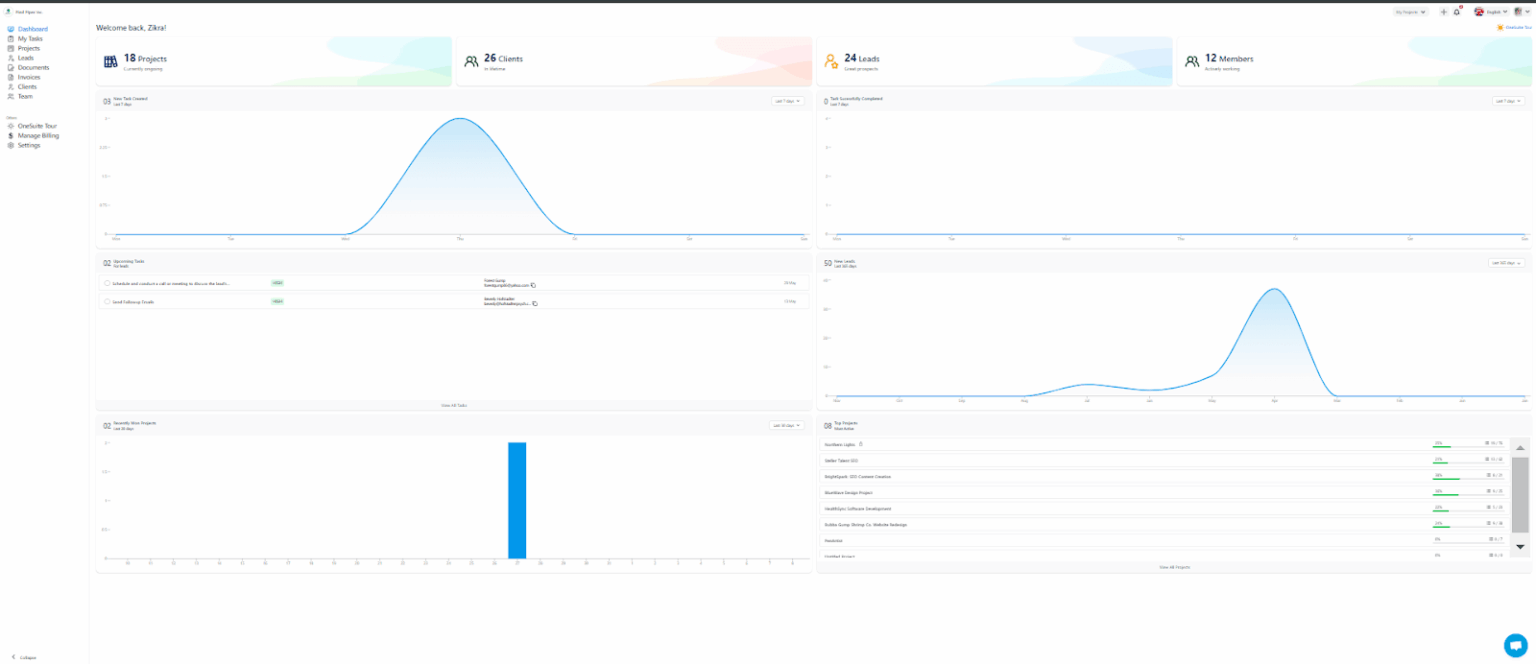Open the quick-create plus icon
Screen dimensions: 1536x664
point(1443,11)
